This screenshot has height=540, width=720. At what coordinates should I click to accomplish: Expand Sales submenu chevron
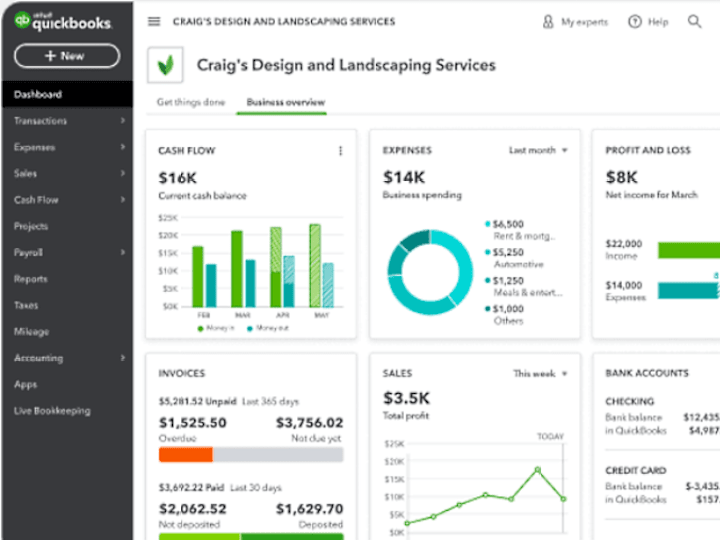(123, 173)
